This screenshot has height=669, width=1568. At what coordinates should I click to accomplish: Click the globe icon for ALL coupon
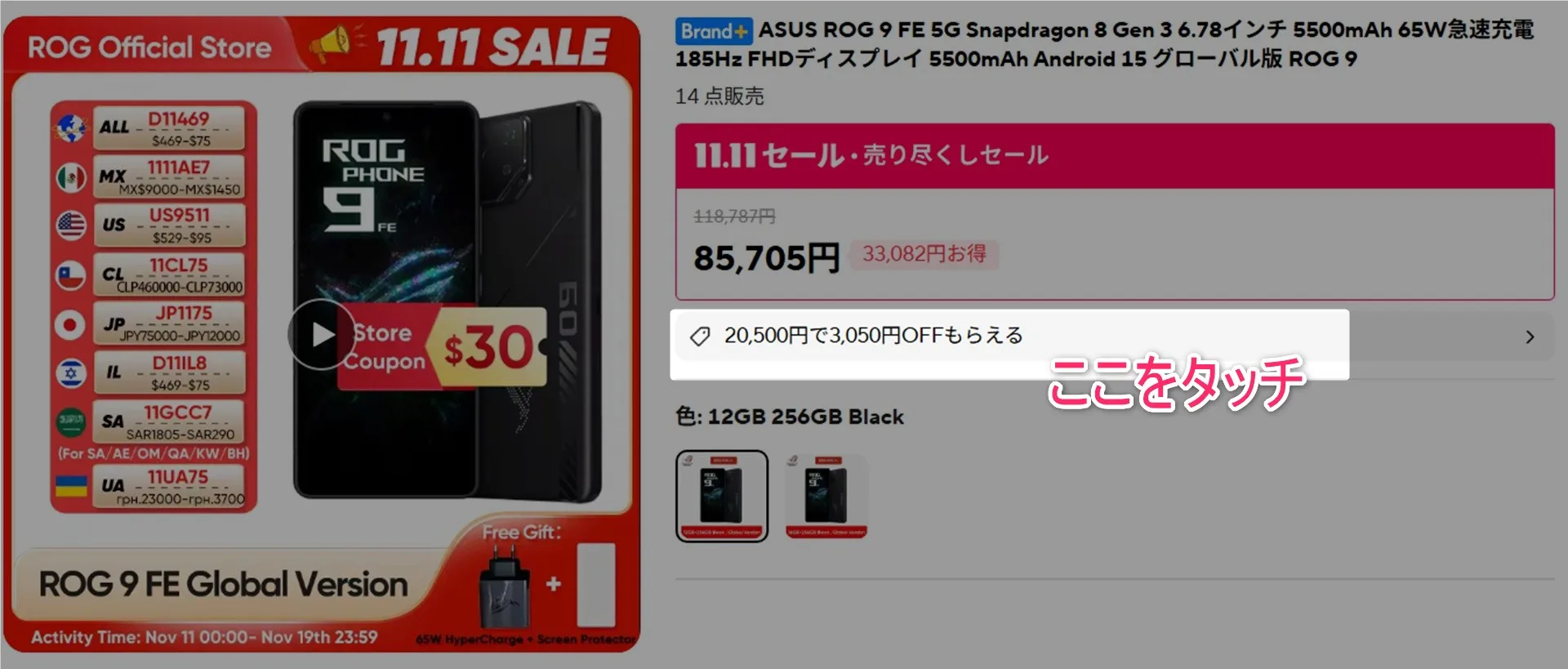[x=72, y=128]
